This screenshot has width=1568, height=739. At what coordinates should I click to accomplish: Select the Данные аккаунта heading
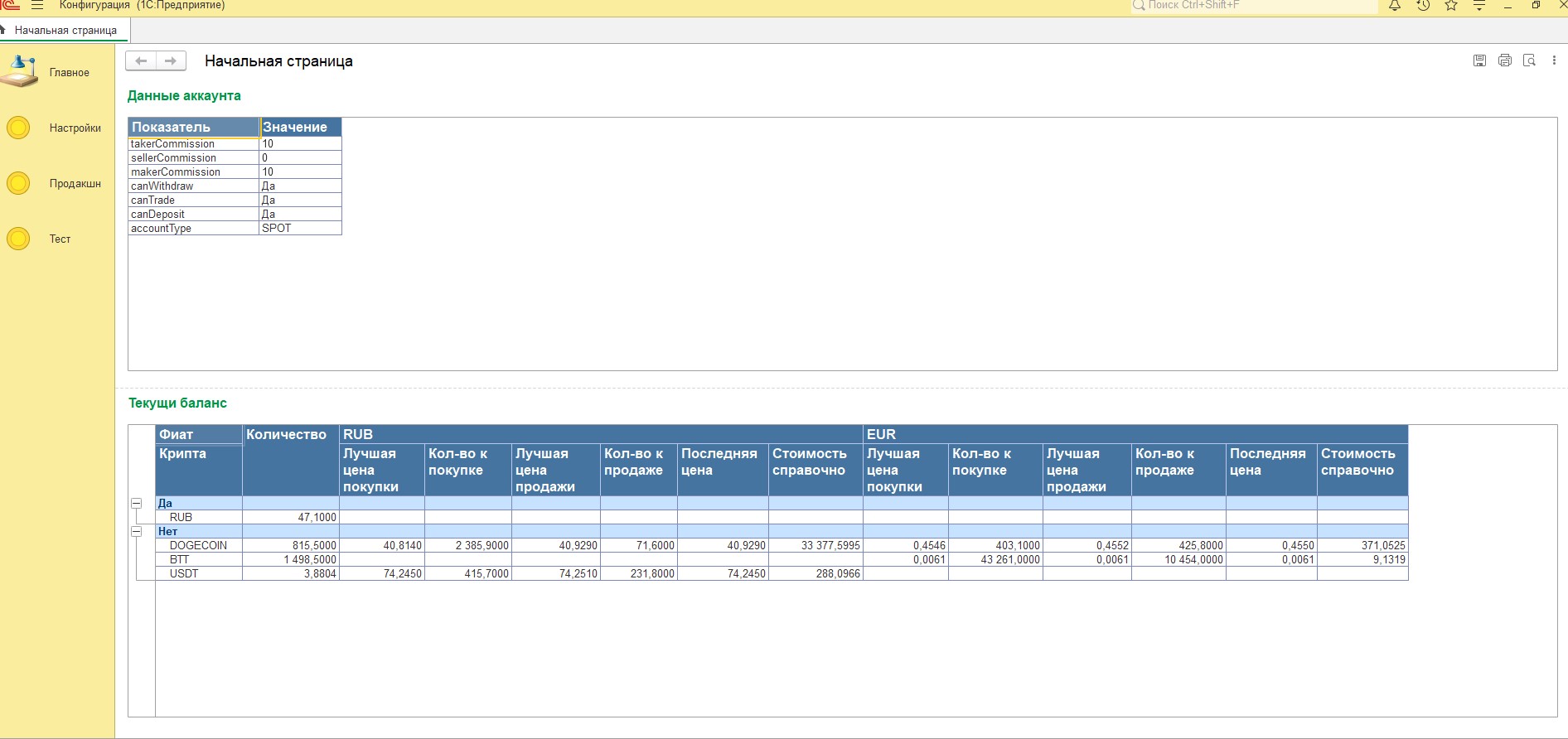click(184, 96)
